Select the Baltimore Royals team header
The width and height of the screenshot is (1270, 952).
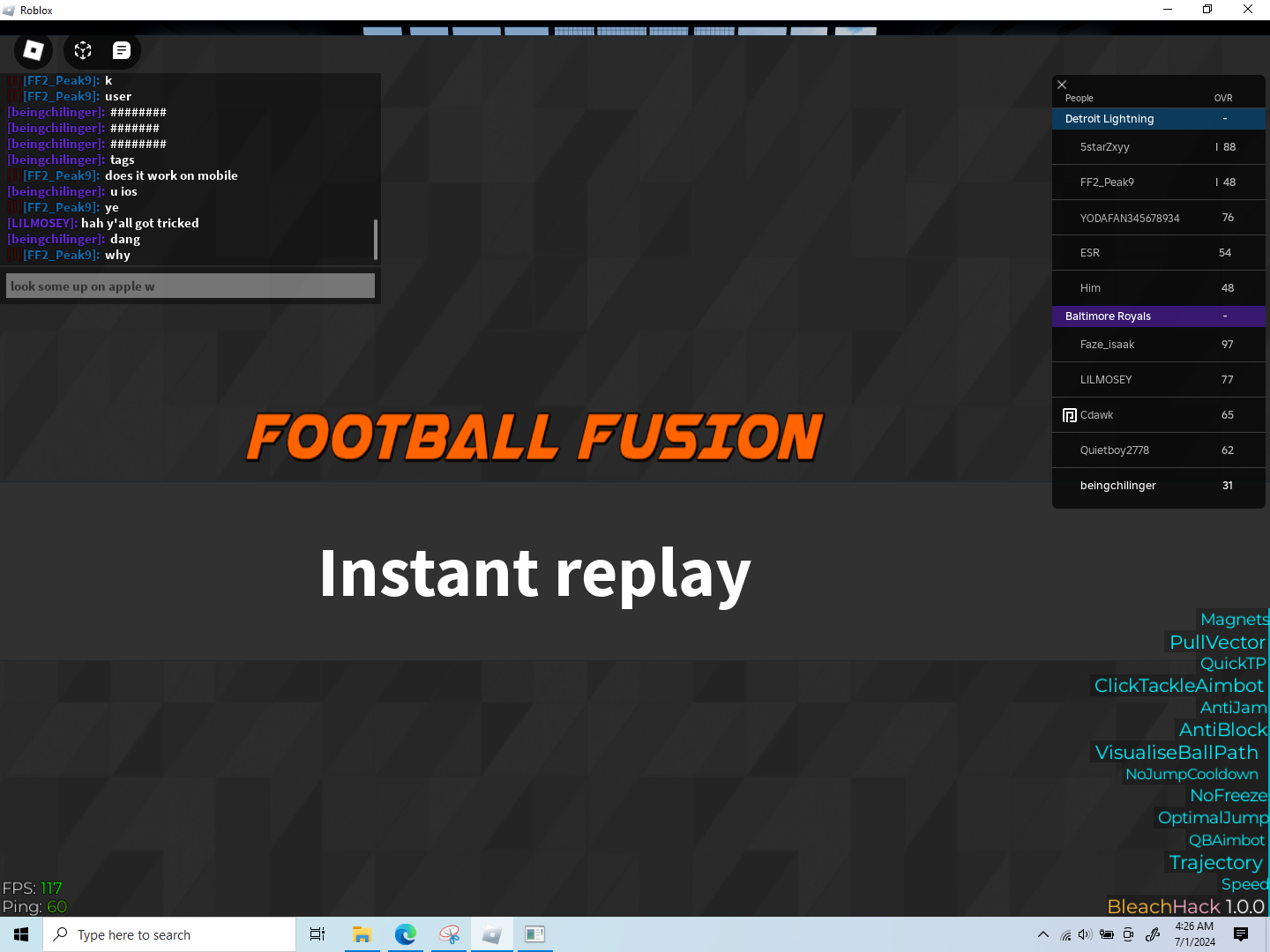[1159, 316]
